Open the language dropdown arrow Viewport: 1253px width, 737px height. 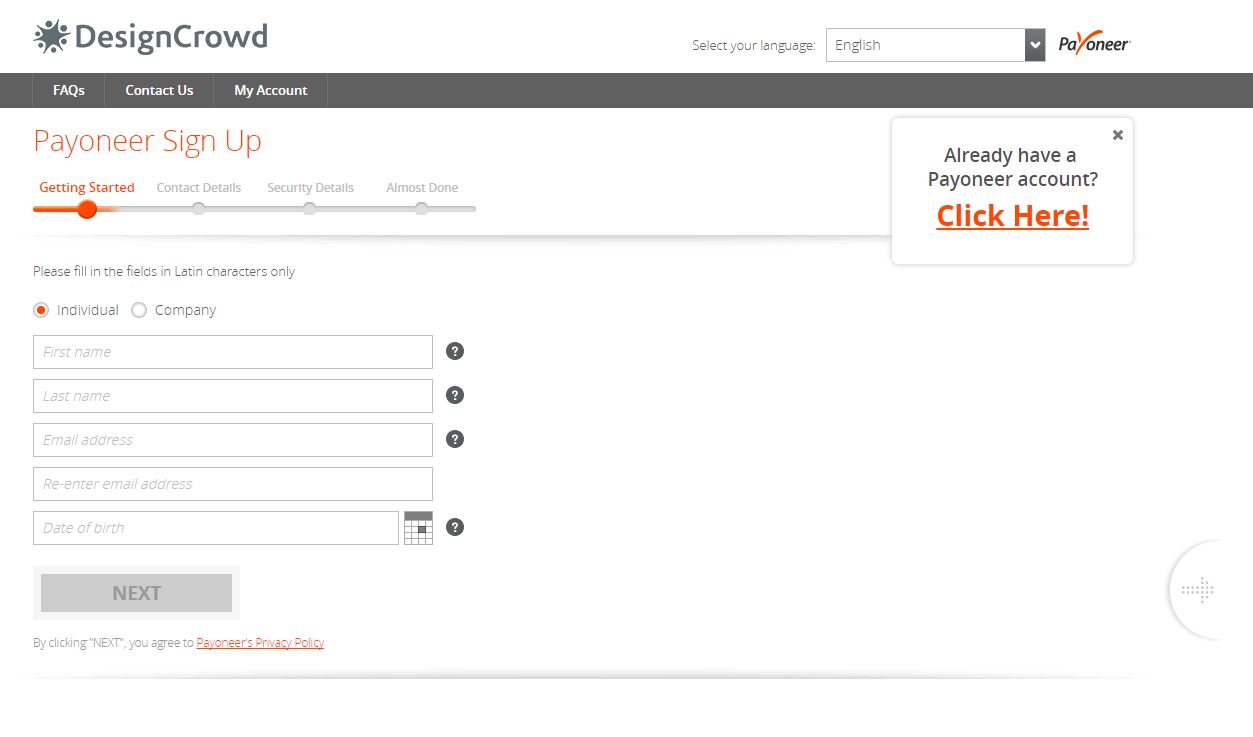pos(1035,45)
